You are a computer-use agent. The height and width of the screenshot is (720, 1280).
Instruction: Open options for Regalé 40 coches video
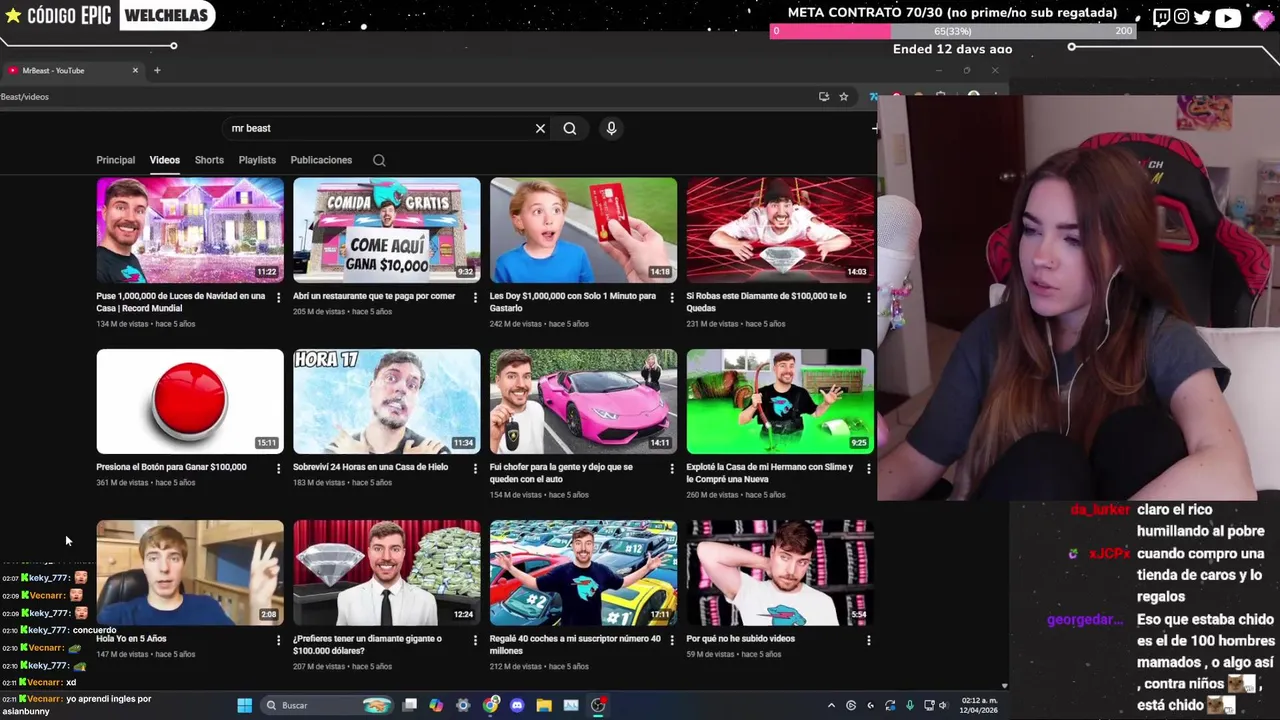coord(671,640)
